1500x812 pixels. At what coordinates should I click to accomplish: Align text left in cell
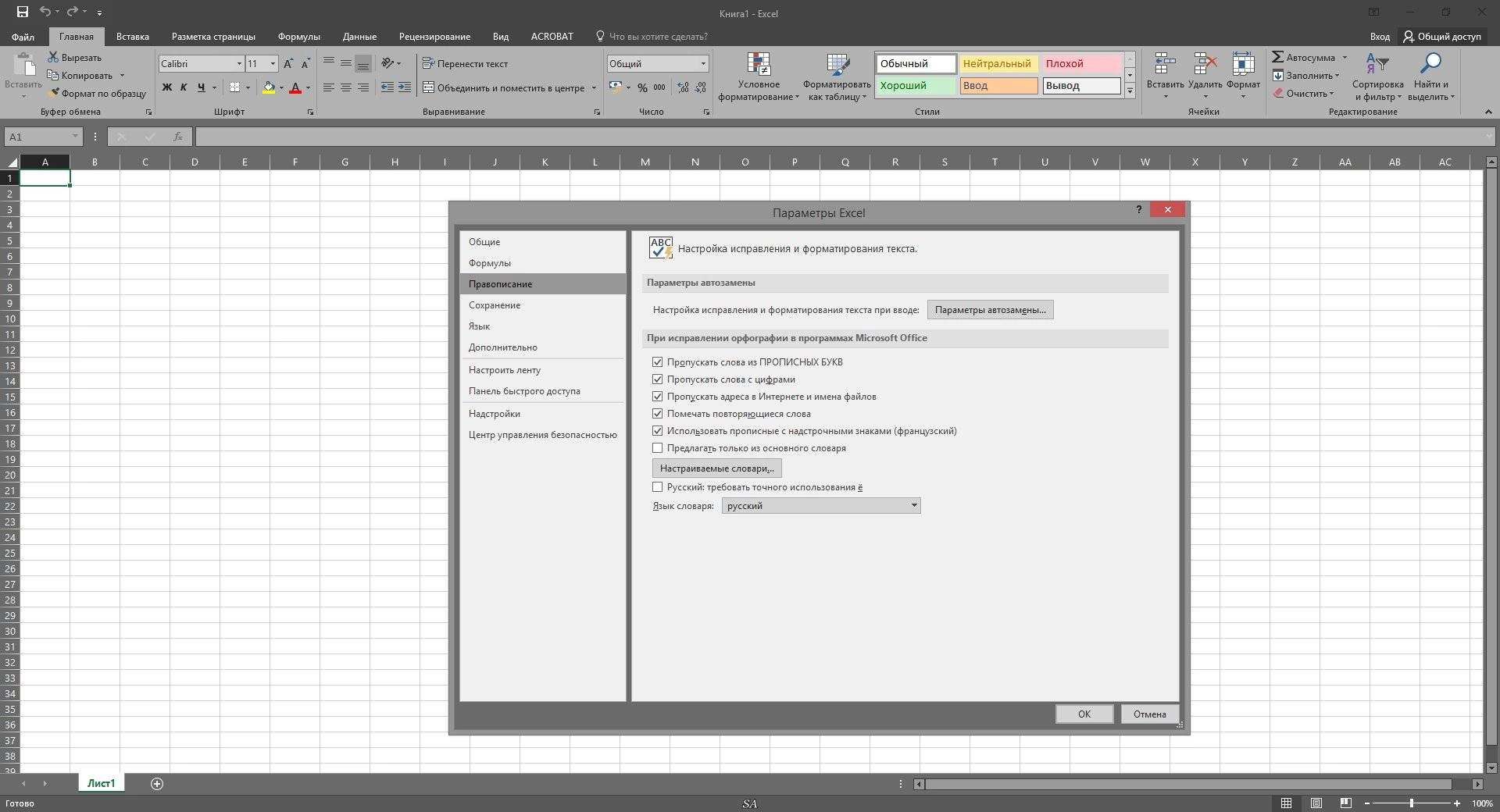[329, 87]
